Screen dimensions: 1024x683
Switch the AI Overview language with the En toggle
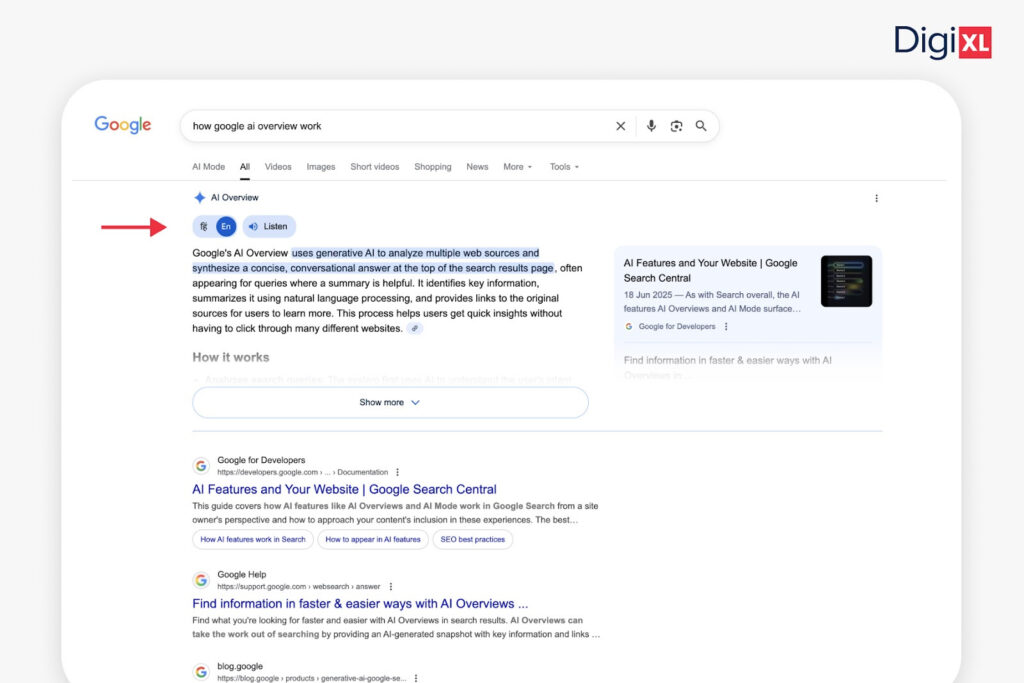click(225, 226)
